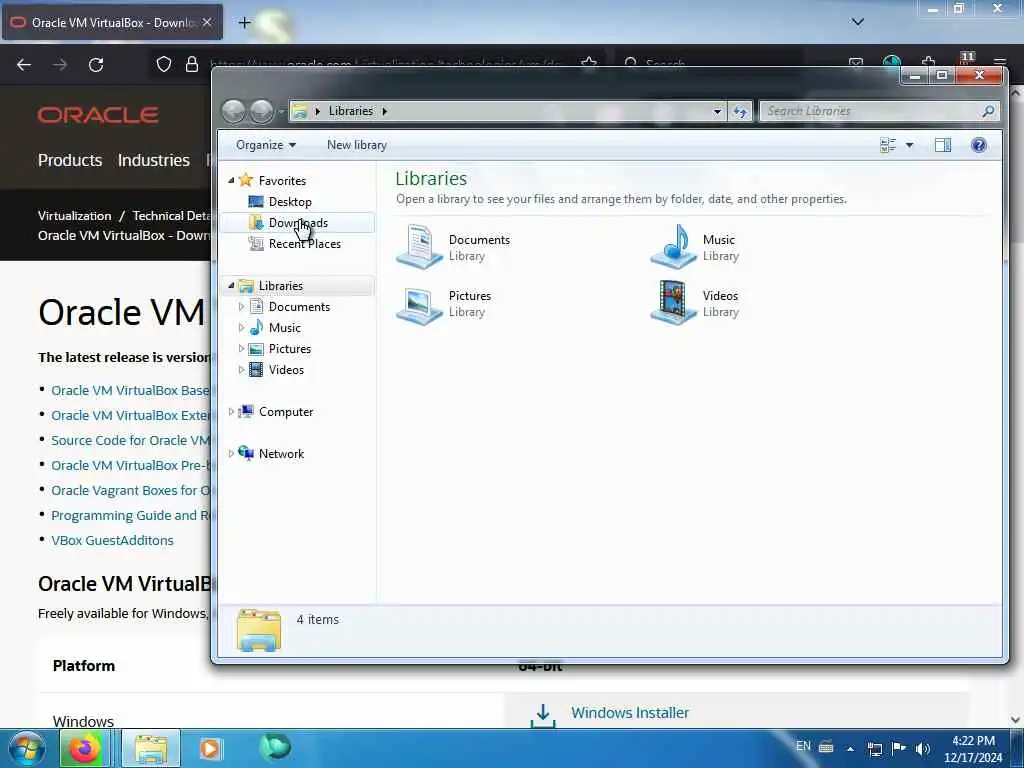Open VBox GuestAdditons link
Screen dimensions: 1024x768
[112, 541]
